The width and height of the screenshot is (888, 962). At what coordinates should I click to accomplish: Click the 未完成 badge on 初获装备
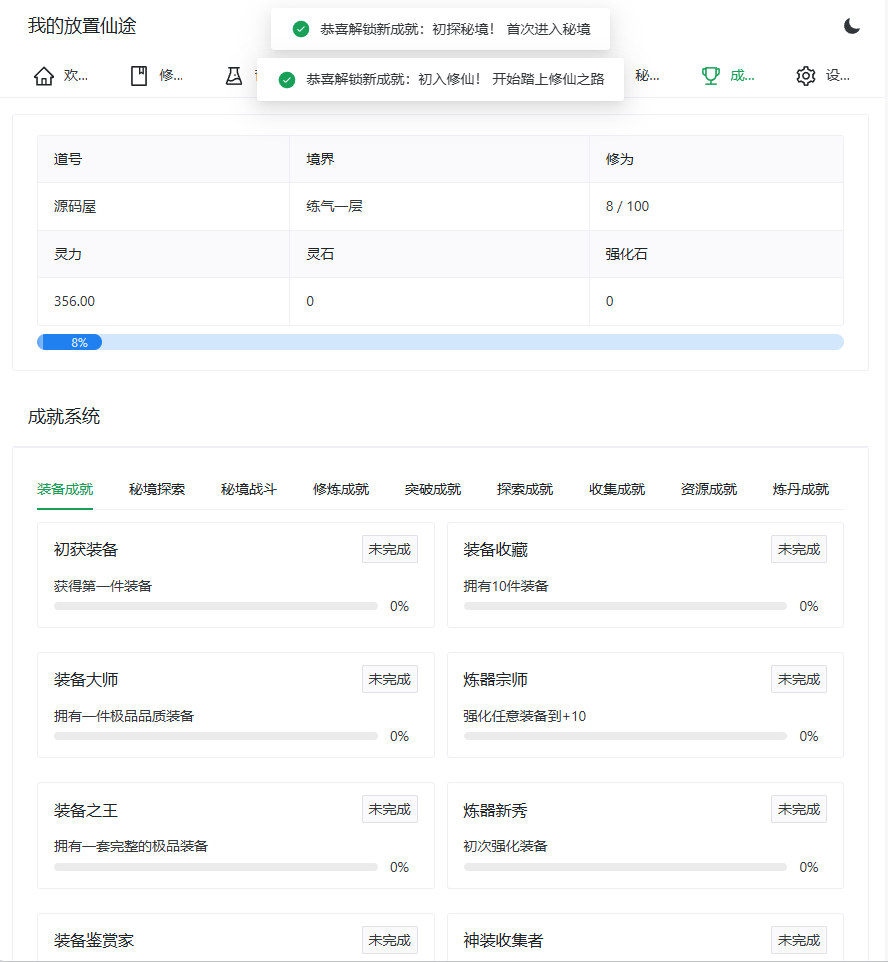point(389,548)
